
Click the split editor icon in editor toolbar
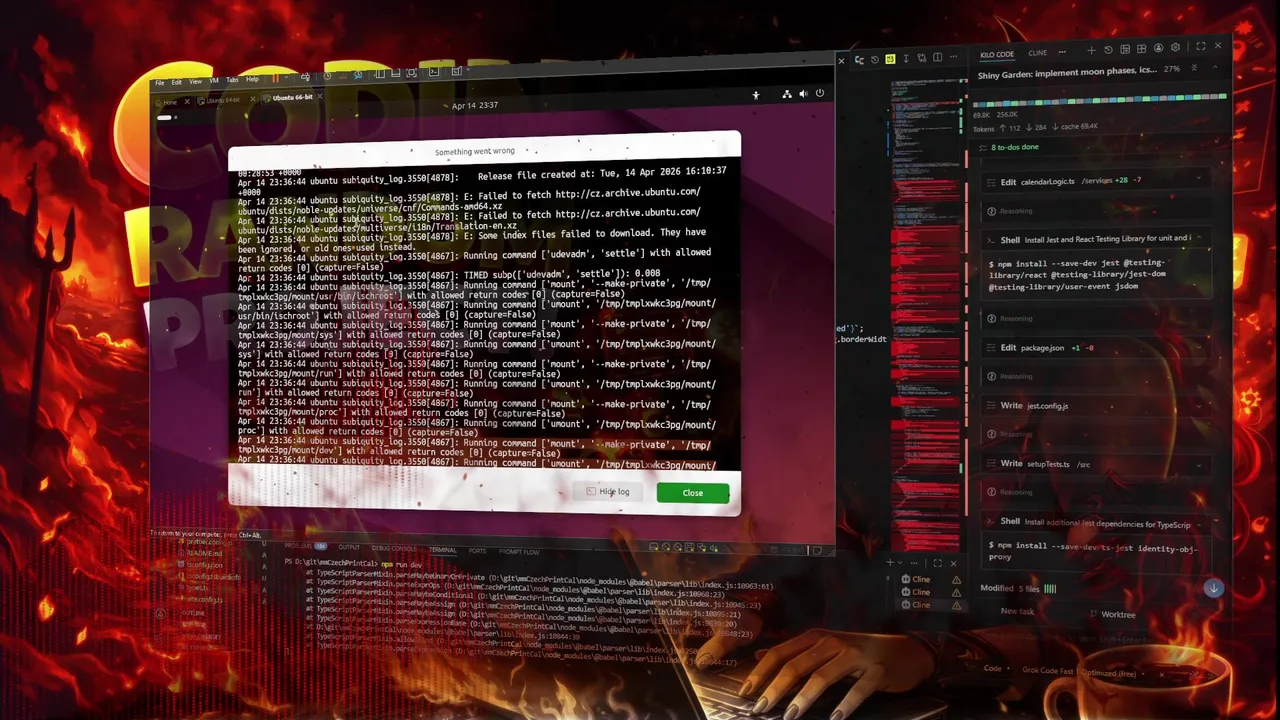(937, 58)
